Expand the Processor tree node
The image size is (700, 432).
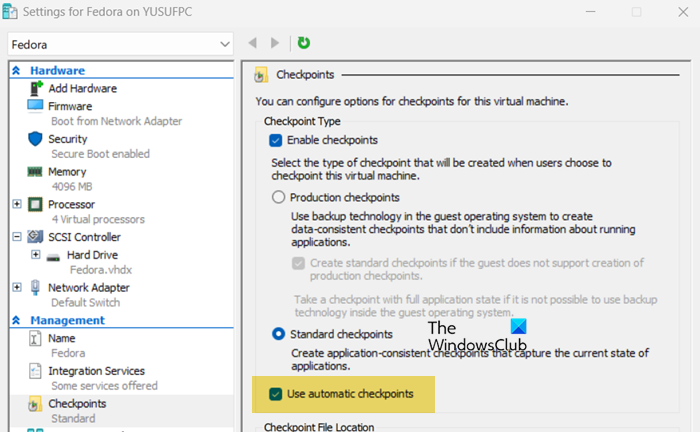pyautogui.click(x=17, y=204)
